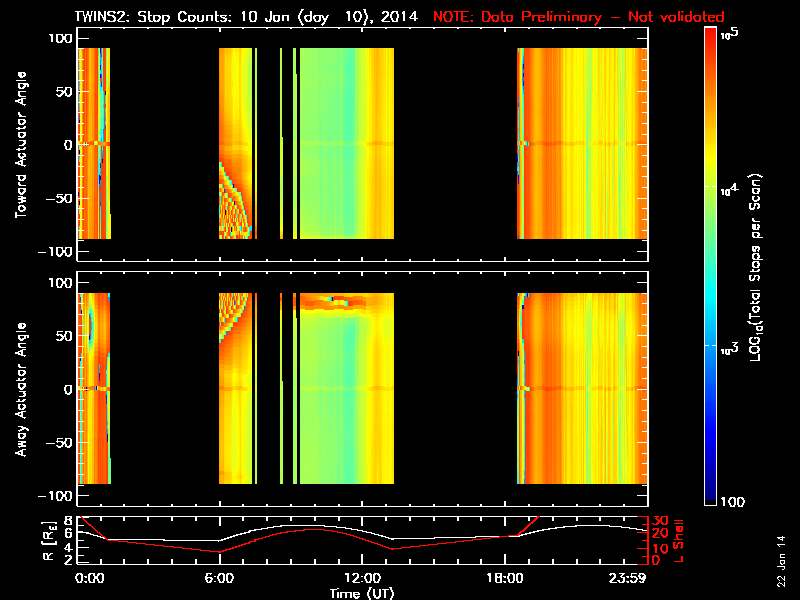Click the 6:00 time tick label

219,579
